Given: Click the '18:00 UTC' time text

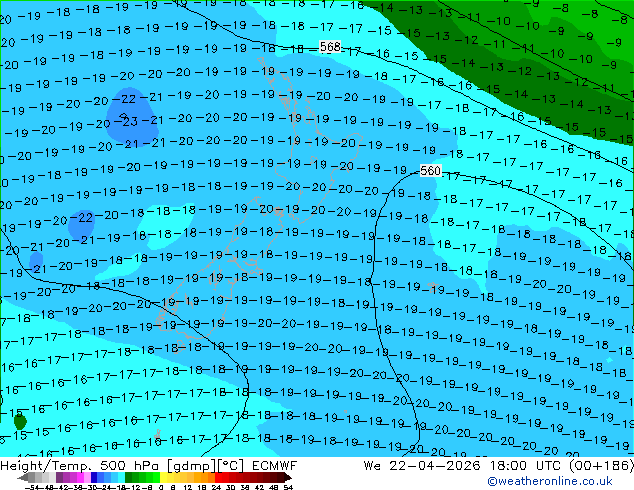Looking at the screenshot, I should pos(525,466).
